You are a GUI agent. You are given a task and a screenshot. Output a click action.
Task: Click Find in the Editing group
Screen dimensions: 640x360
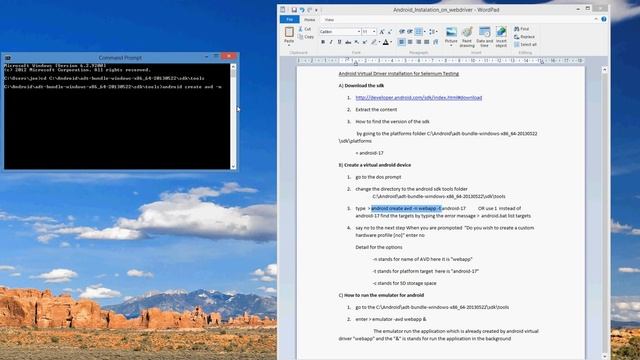tap(522, 29)
